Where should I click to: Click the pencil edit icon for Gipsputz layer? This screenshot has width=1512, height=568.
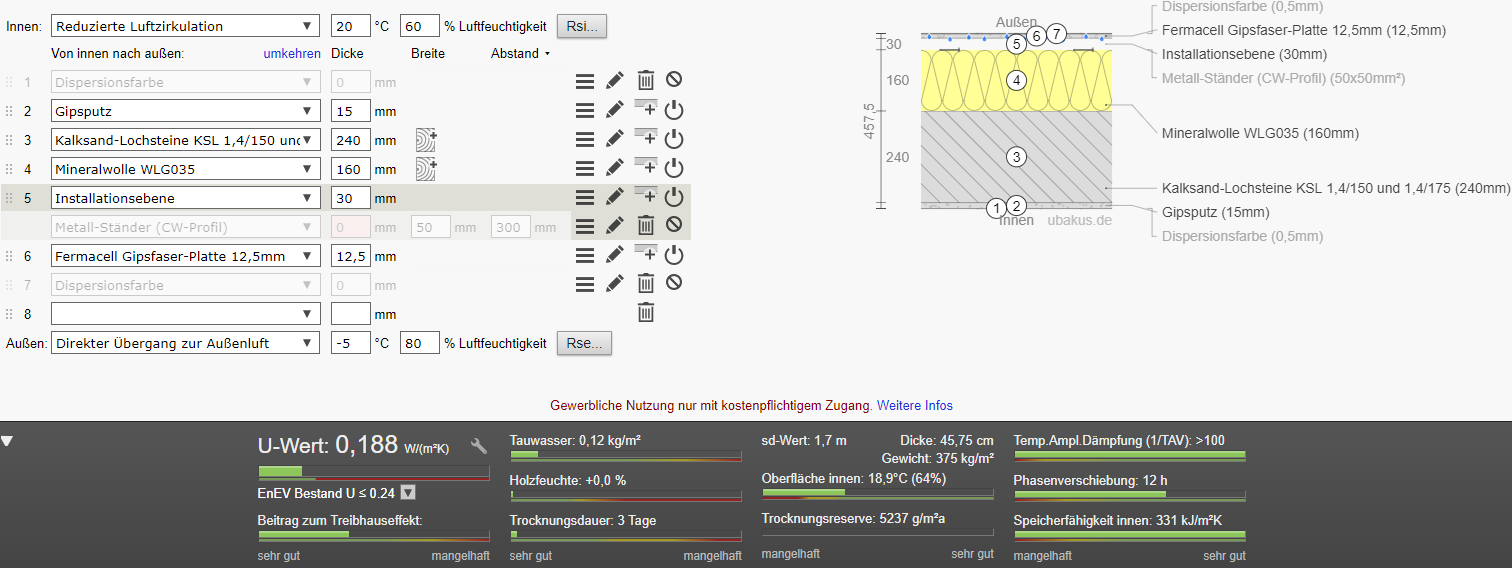(615, 110)
